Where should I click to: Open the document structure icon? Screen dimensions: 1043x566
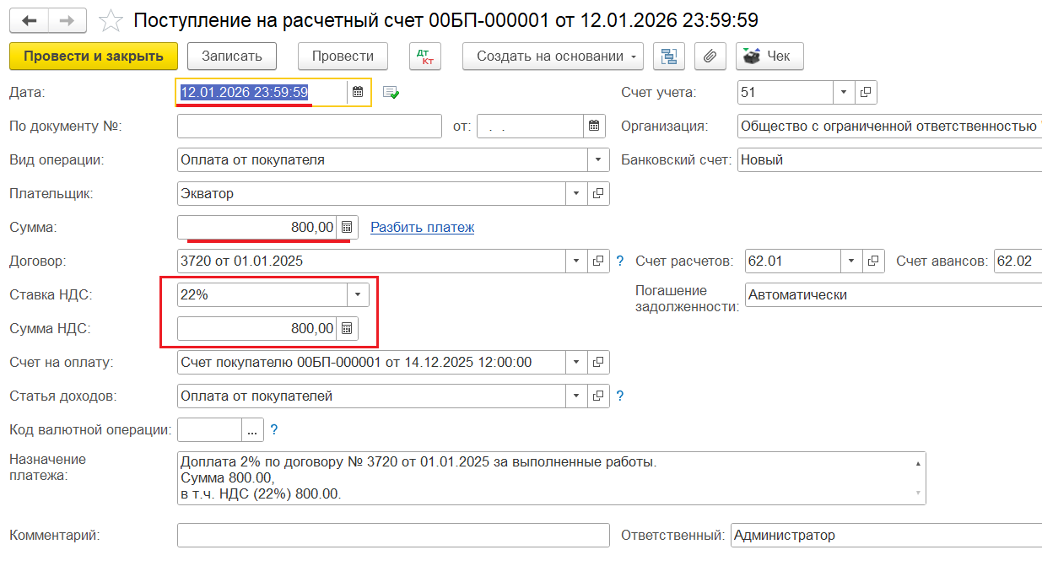tap(668, 57)
